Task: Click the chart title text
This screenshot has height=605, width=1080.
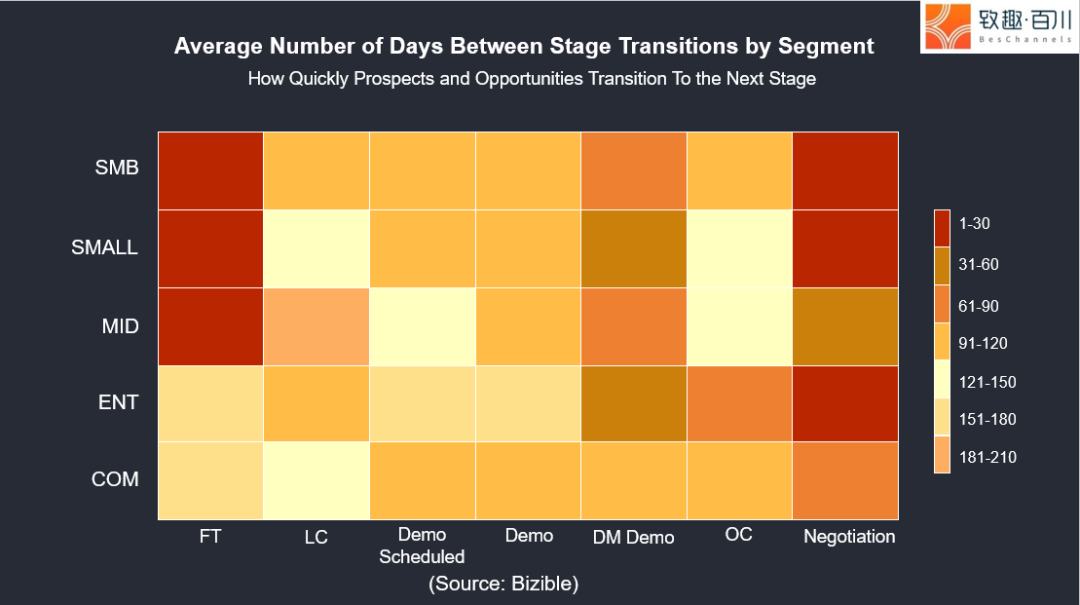Action: point(524,46)
